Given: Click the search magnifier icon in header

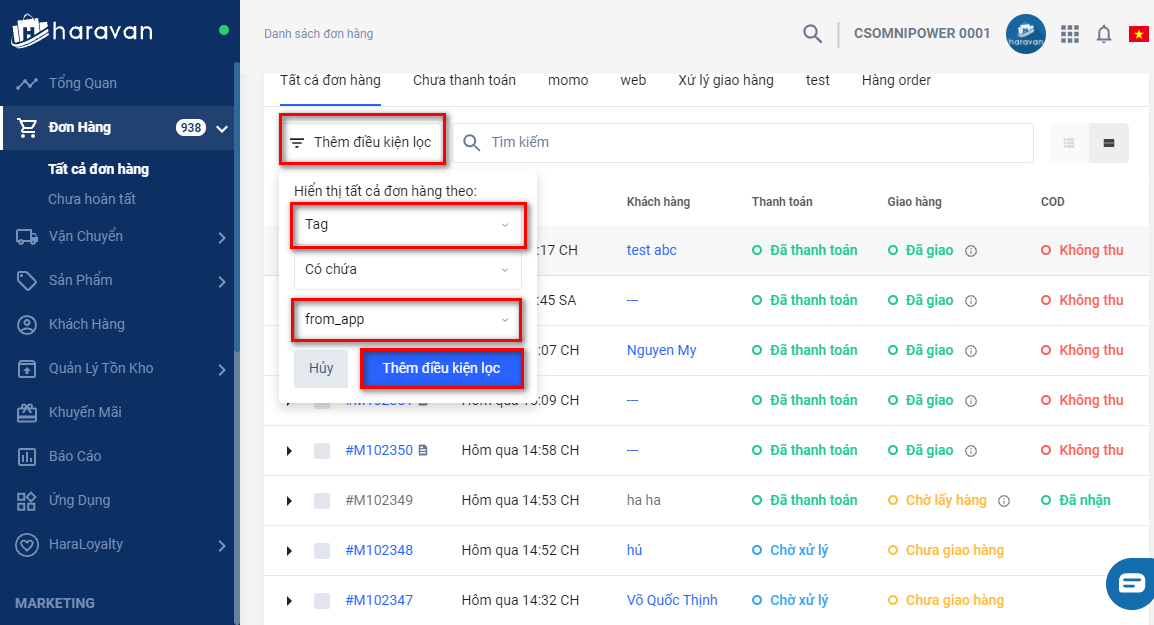Looking at the screenshot, I should (812, 34).
